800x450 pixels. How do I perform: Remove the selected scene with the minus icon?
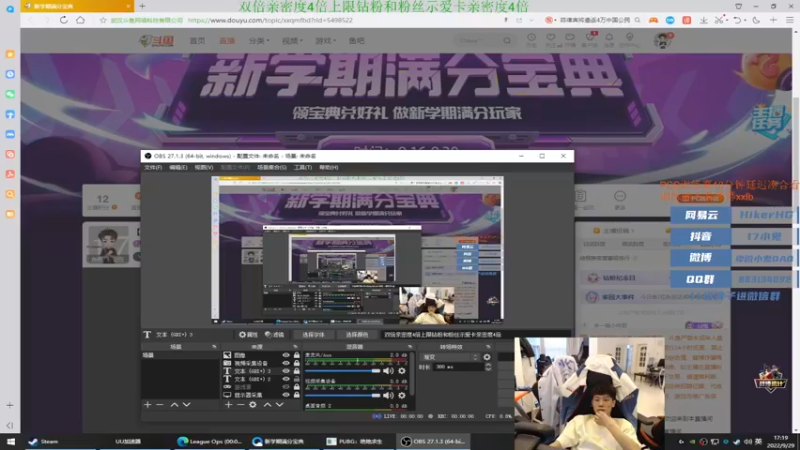click(160, 405)
